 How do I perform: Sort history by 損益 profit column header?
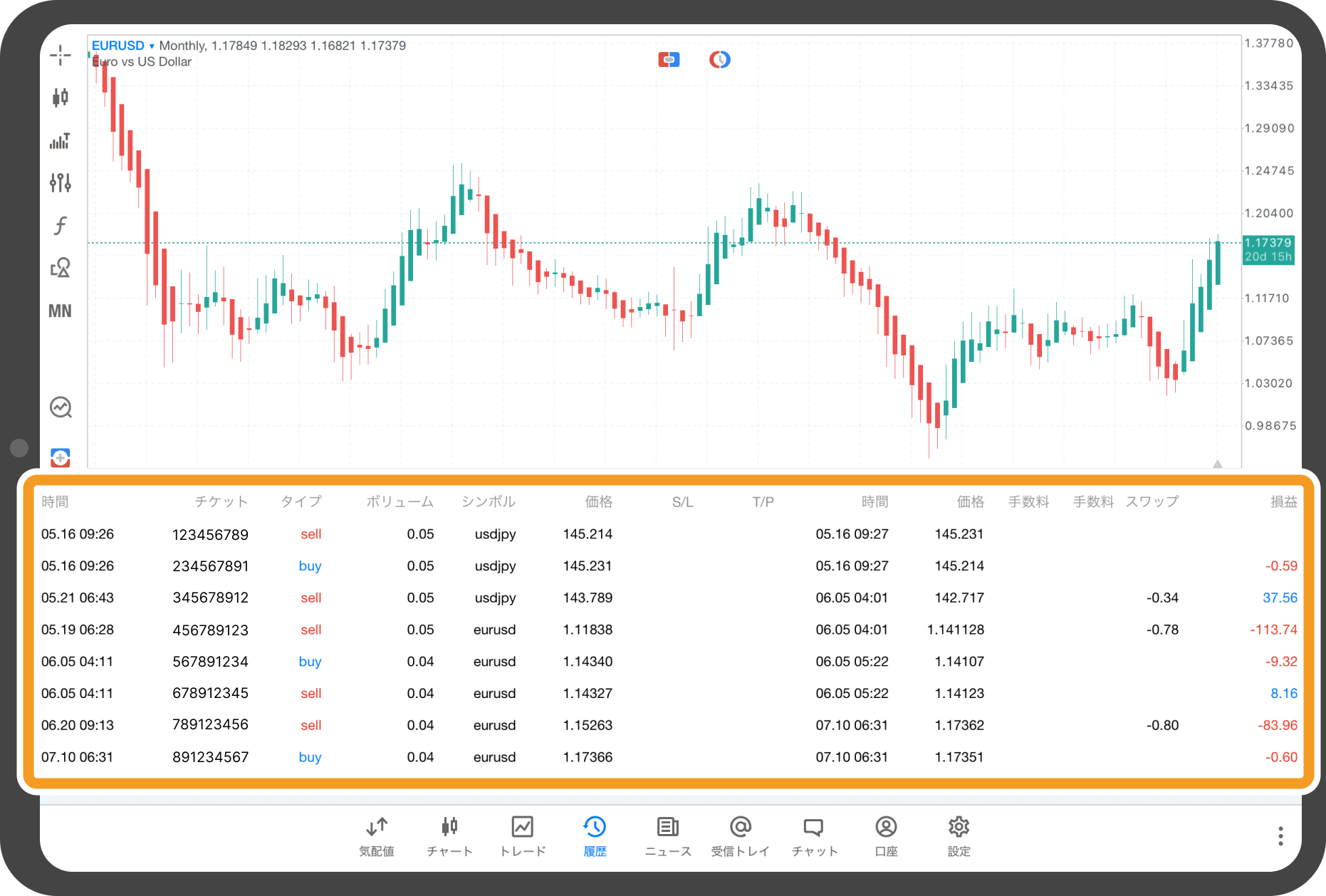tap(1283, 501)
